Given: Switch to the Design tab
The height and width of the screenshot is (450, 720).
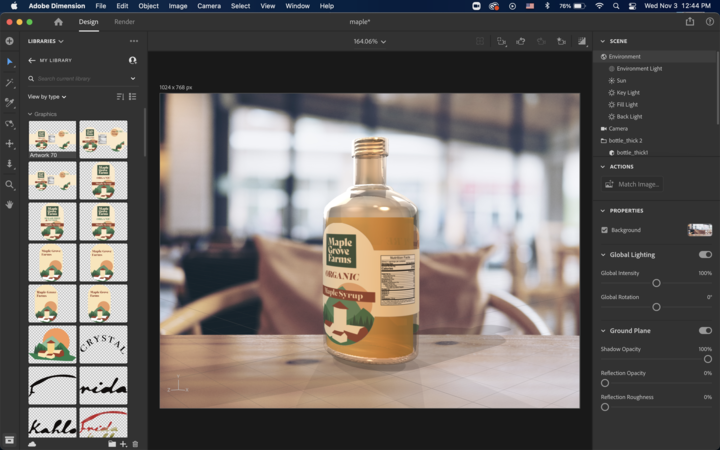Looking at the screenshot, I should pos(88,22).
